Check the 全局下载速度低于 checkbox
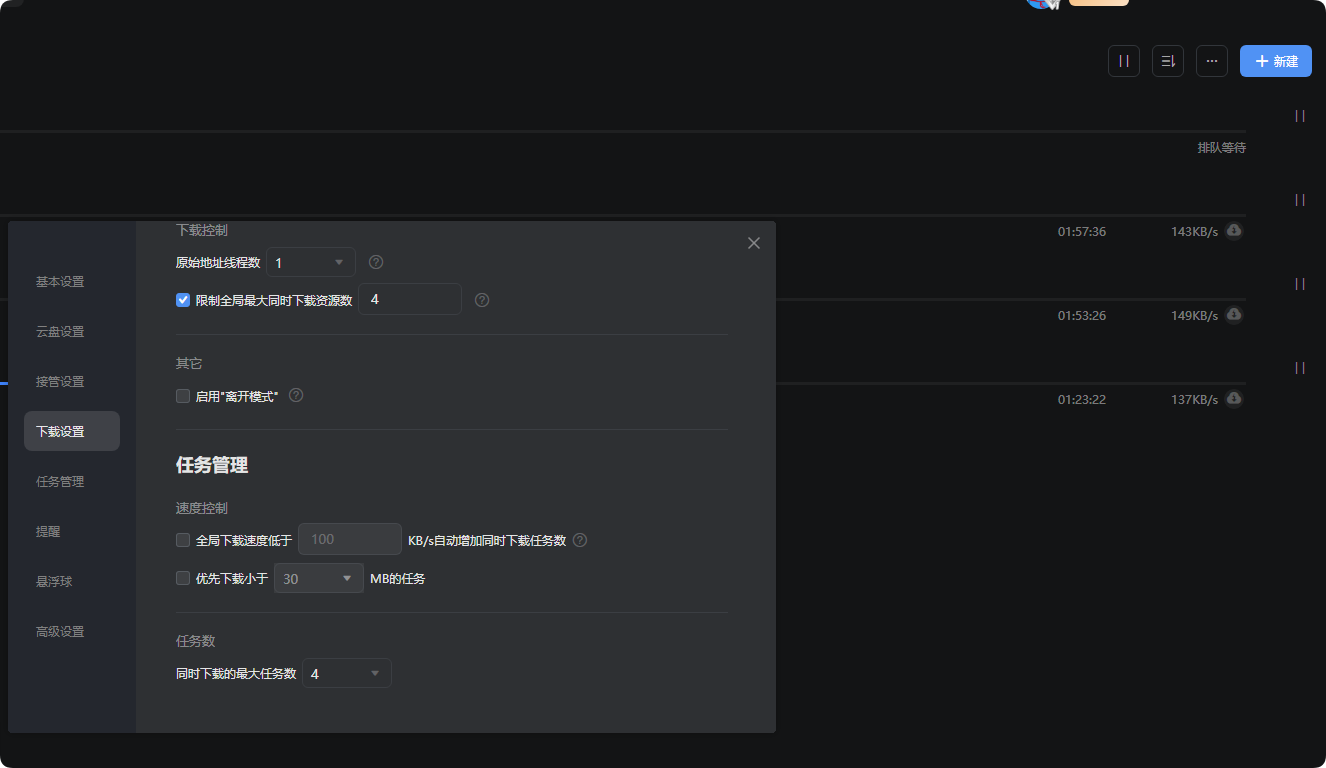The image size is (1326, 768). [x=183, y=540]
